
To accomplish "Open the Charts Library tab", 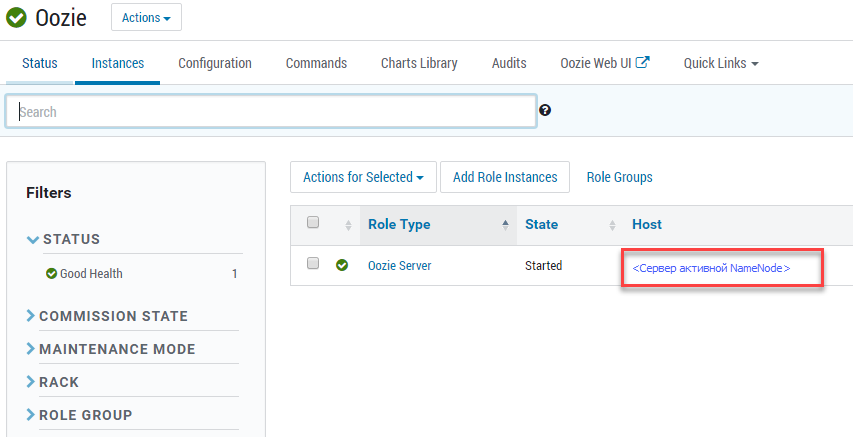I will click(x=419, y=63).
